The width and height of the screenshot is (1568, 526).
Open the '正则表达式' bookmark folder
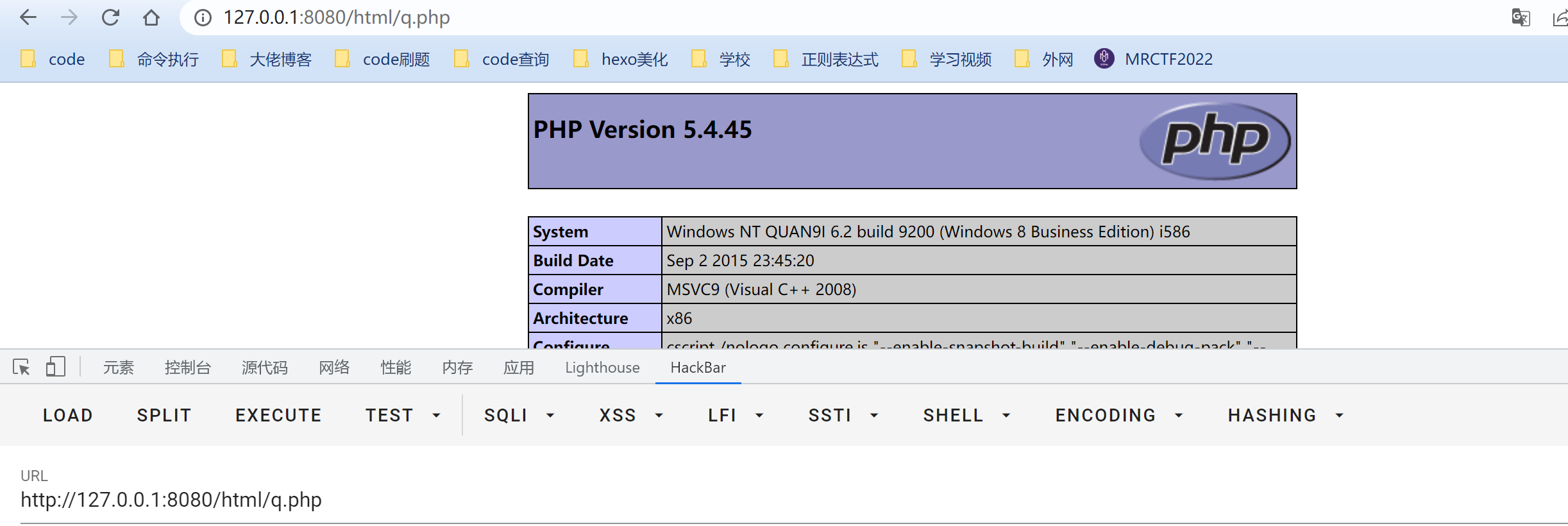pyautogui.click(x=826, y=59)
